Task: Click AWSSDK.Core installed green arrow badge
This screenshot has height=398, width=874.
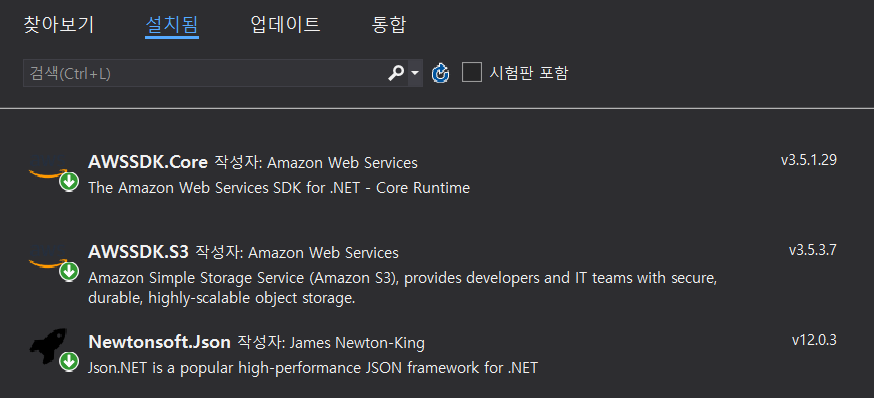Action: click(x=69, y=182)
